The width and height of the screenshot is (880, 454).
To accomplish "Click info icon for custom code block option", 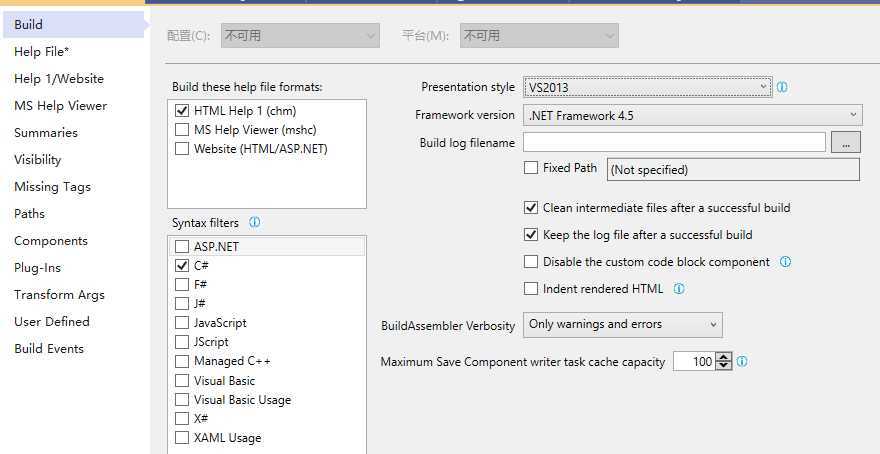I will coord(785,262).
